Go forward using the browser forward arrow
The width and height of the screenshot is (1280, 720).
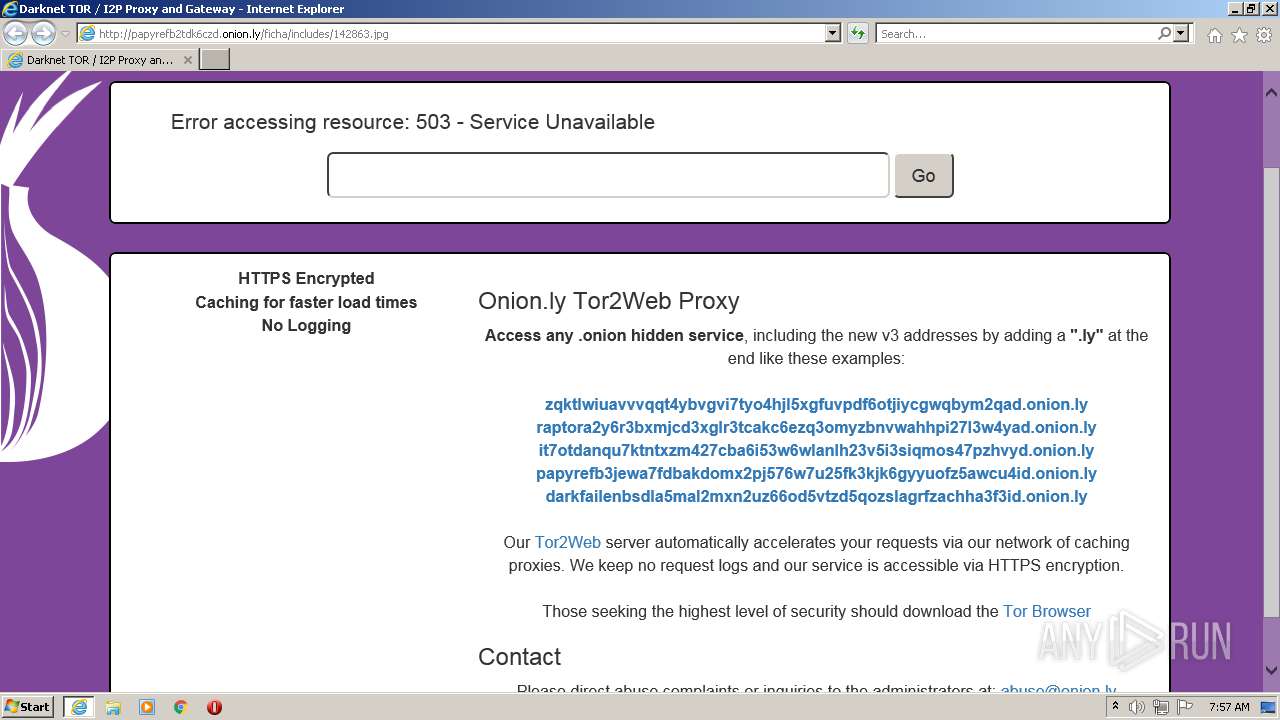tap(43, 33)
